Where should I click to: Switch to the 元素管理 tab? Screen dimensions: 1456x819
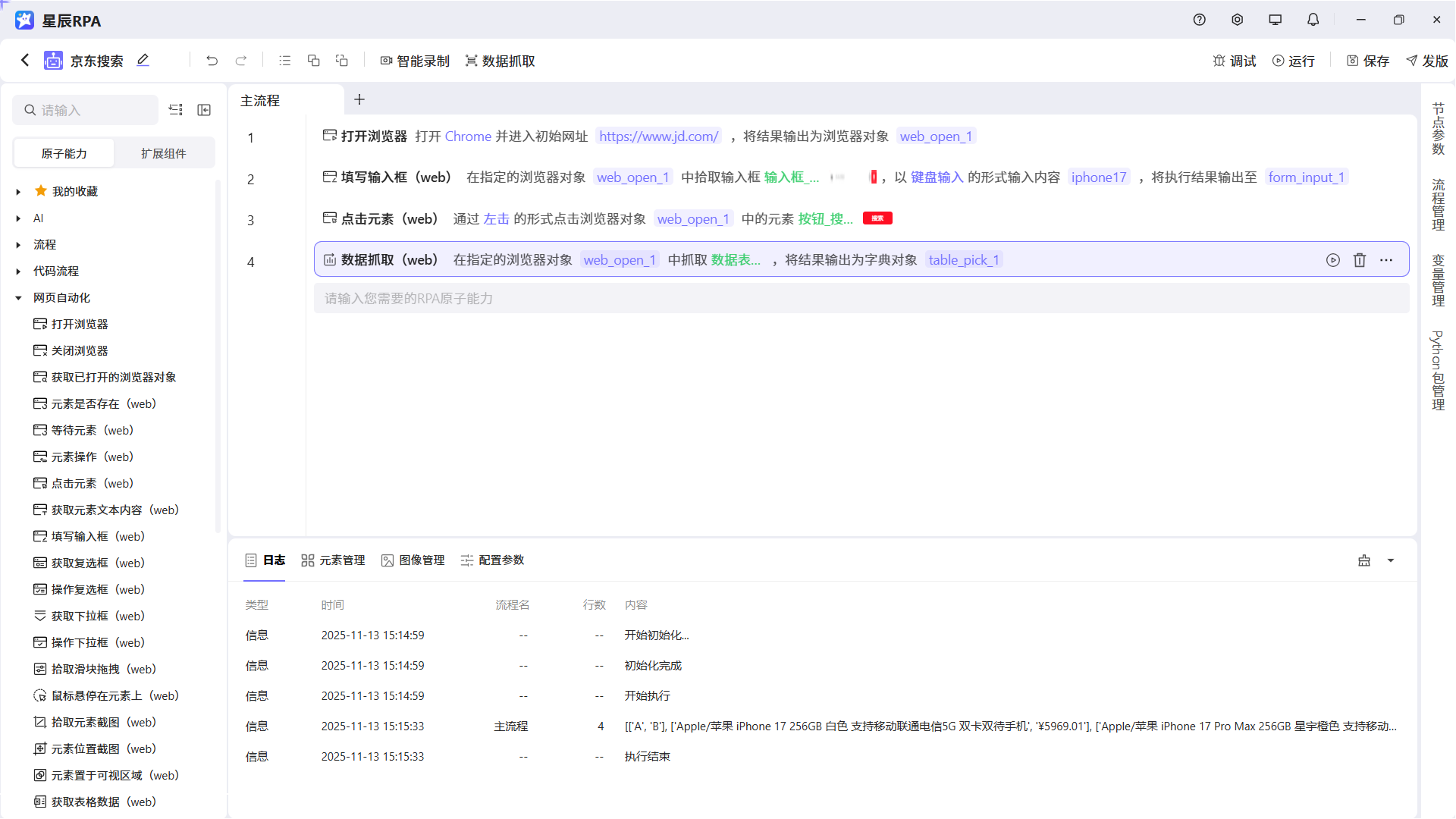pyautogui.click(x=334, y=560)
